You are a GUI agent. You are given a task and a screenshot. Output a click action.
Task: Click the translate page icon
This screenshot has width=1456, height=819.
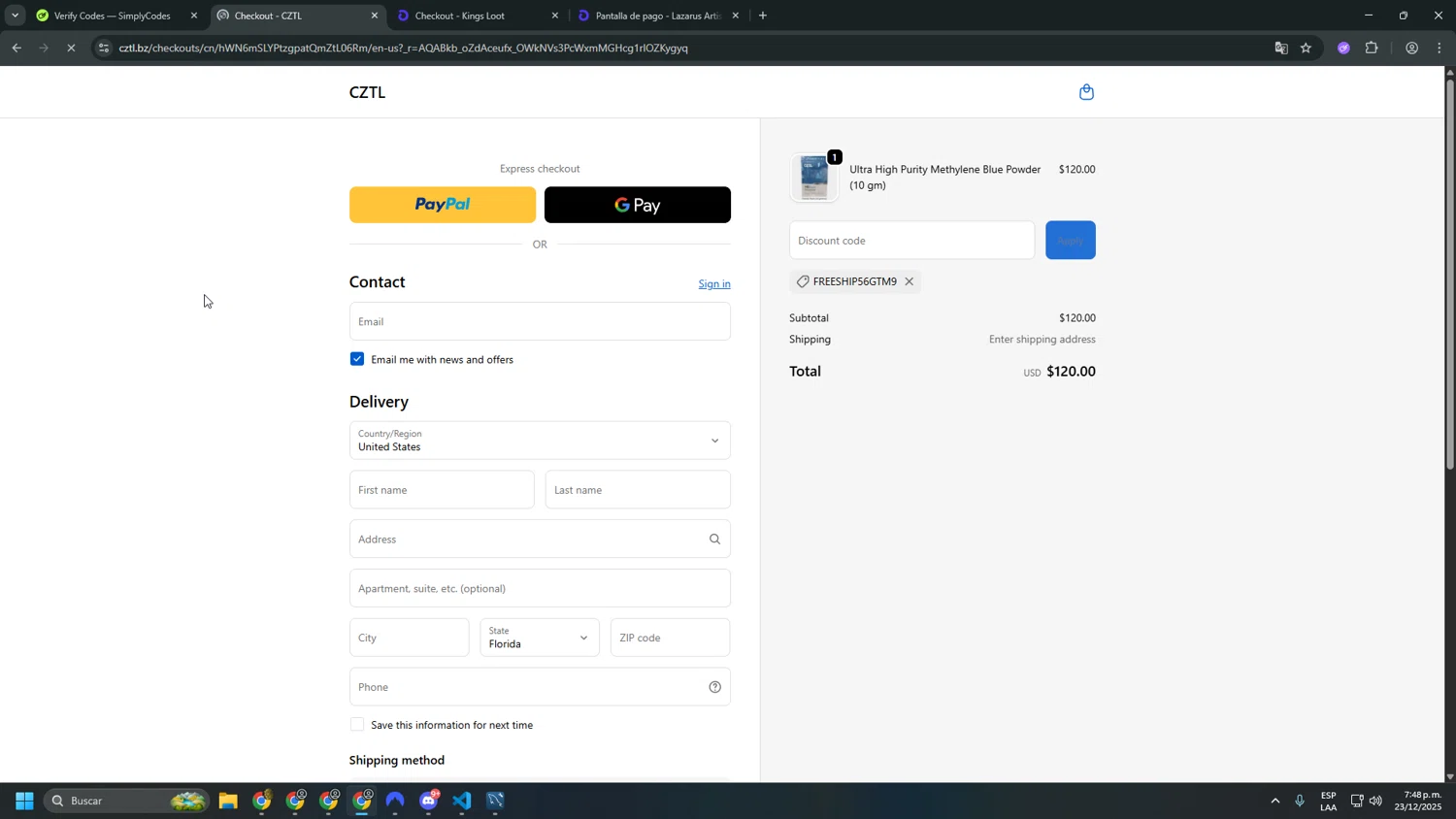tap(1281, 48)
